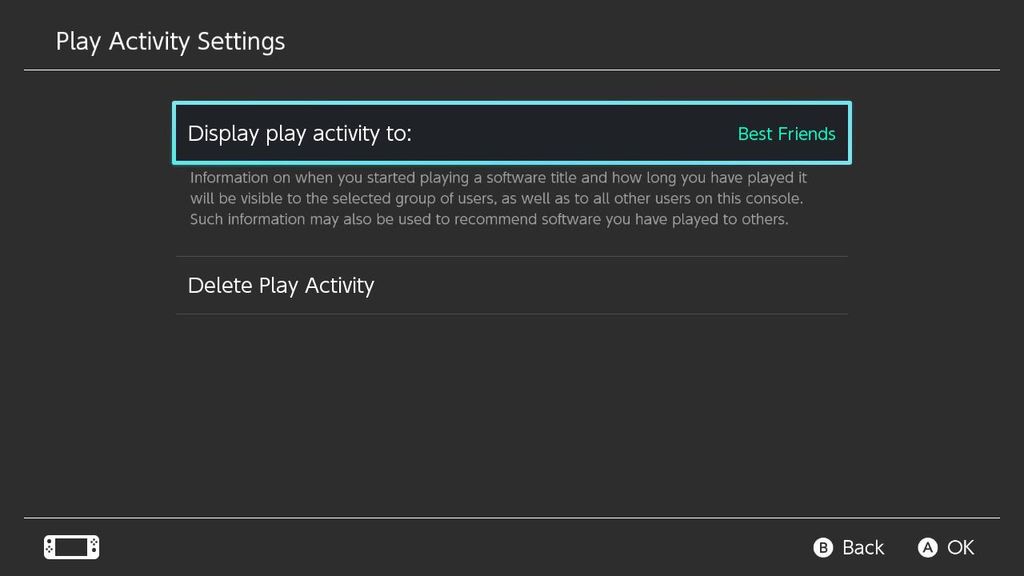The height and width of the screenshot is (576, 1024).
Task: Select Delete Play Activity
Action: coord(280,285)
